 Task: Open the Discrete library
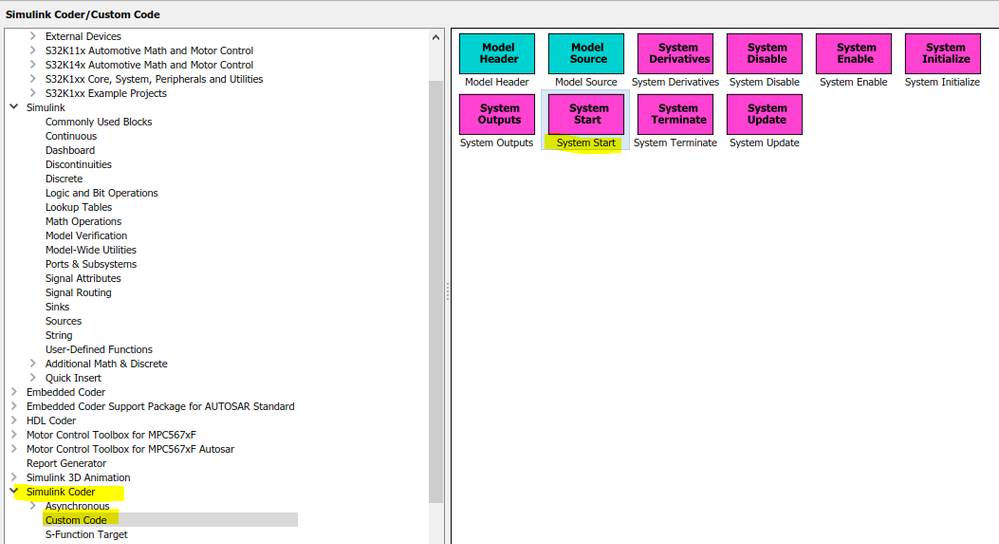(64, 178)
